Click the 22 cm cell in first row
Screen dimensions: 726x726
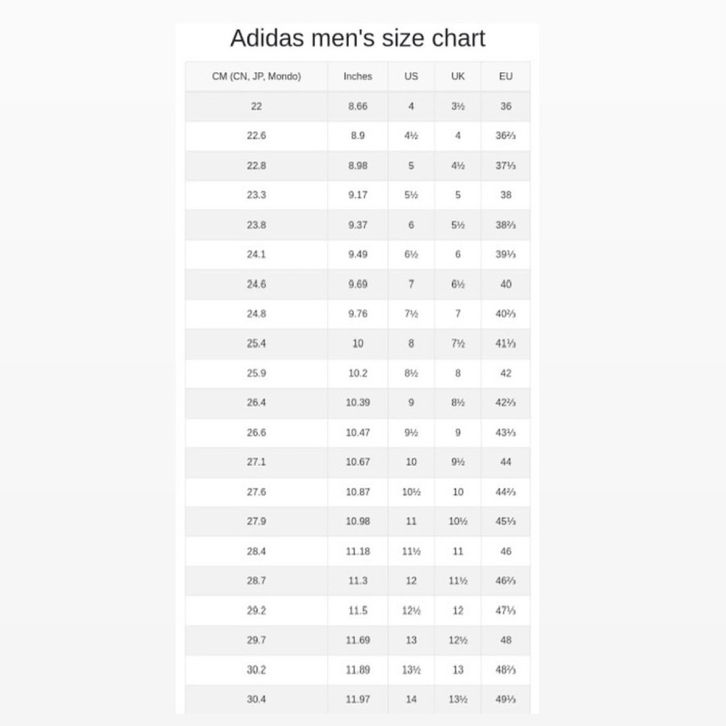(256, 106)
